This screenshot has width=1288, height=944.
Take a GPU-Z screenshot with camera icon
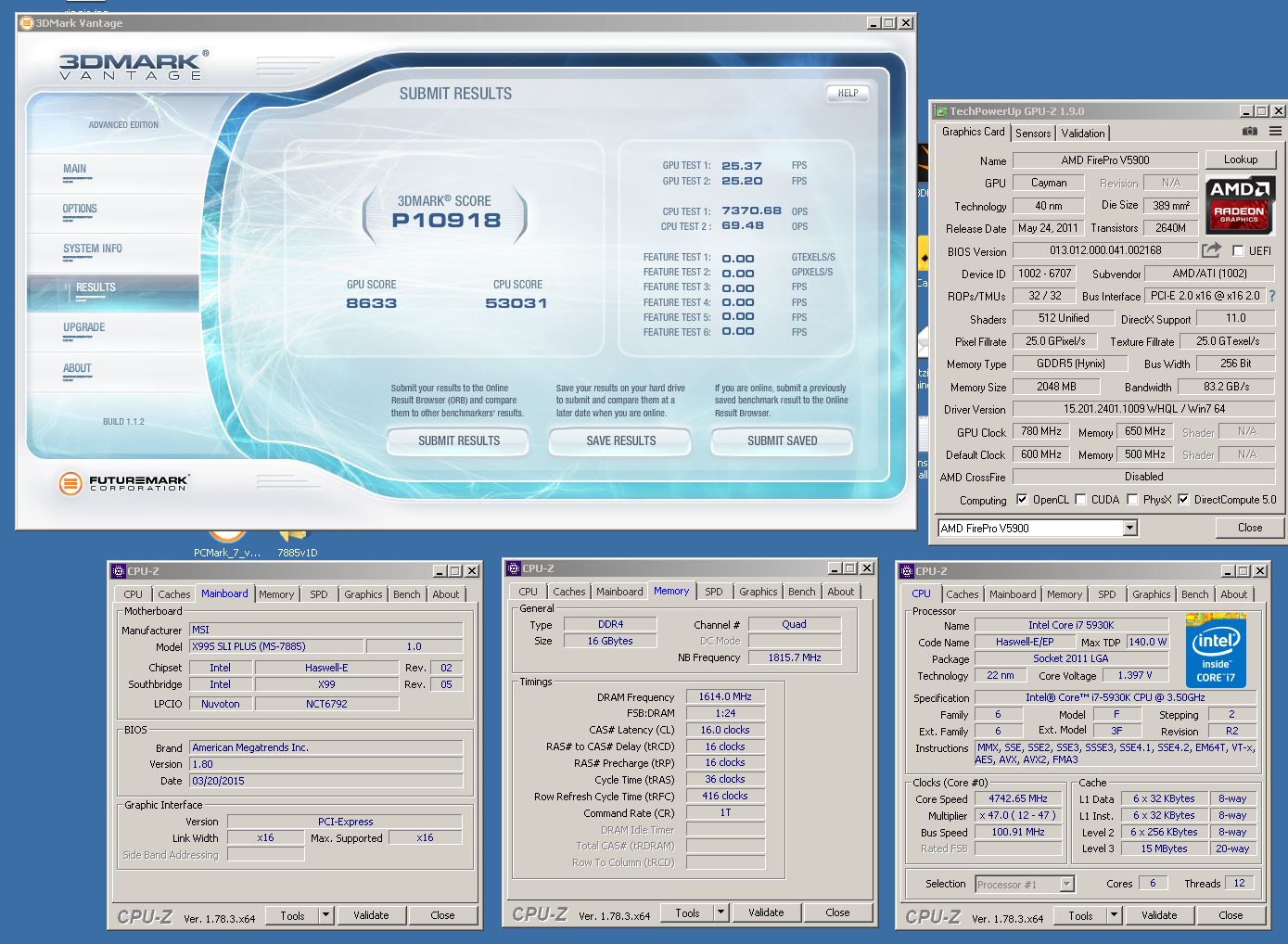pos(1250,132)
